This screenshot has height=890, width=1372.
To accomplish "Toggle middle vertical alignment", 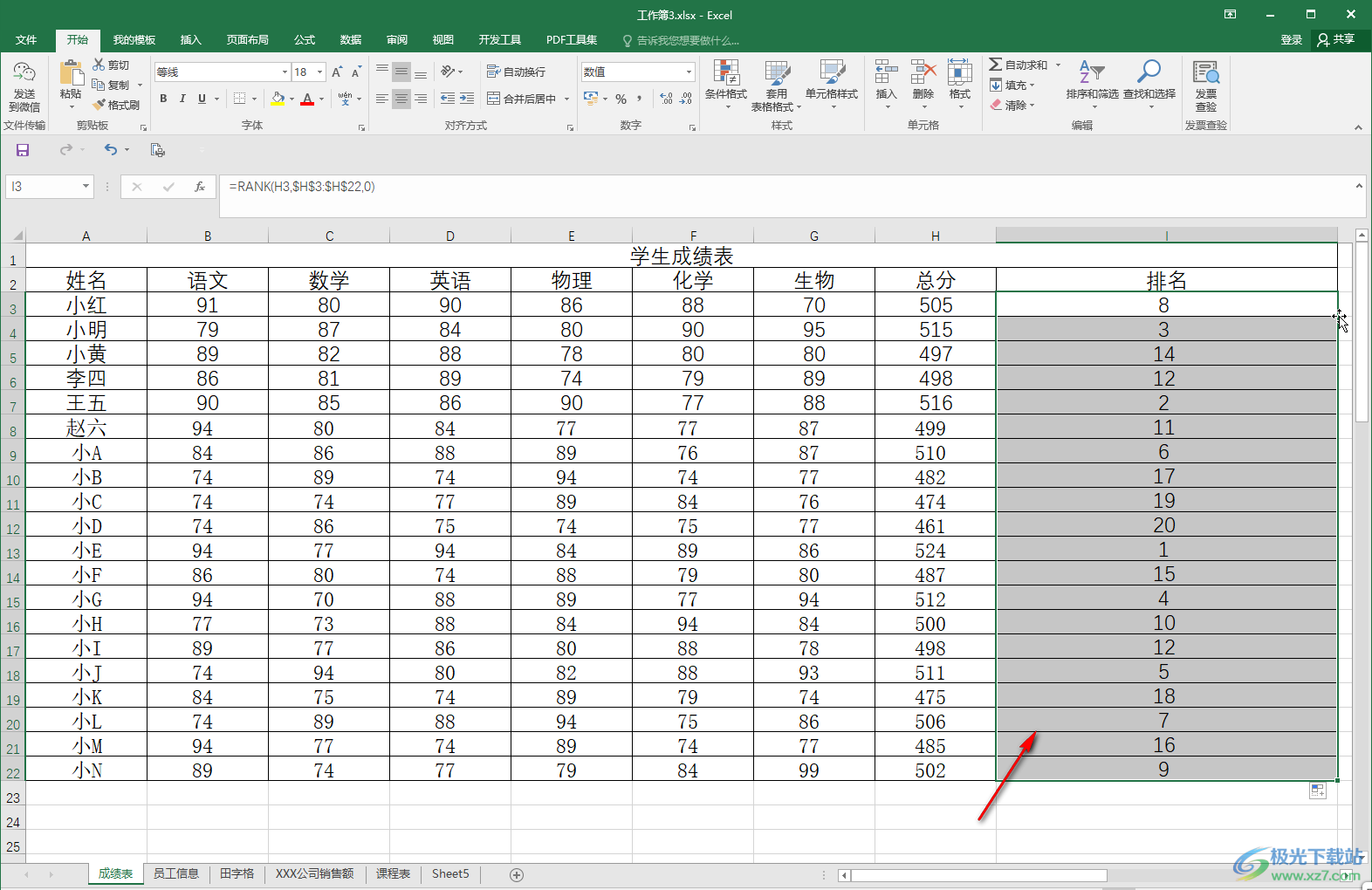I will coord(401,72).
